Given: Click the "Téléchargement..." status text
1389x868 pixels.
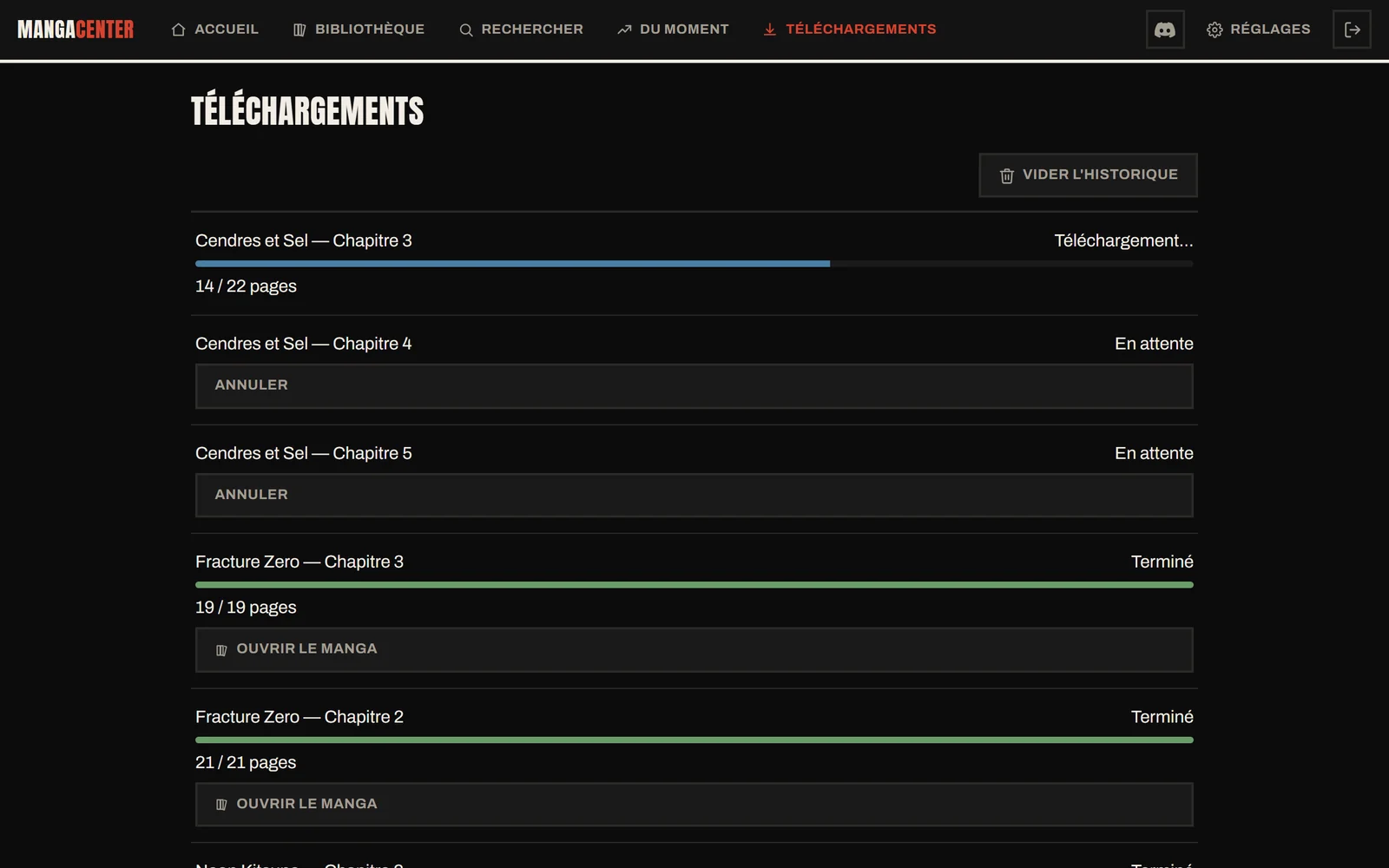Looking at the screenshot, I should [x=1123, y=240].
